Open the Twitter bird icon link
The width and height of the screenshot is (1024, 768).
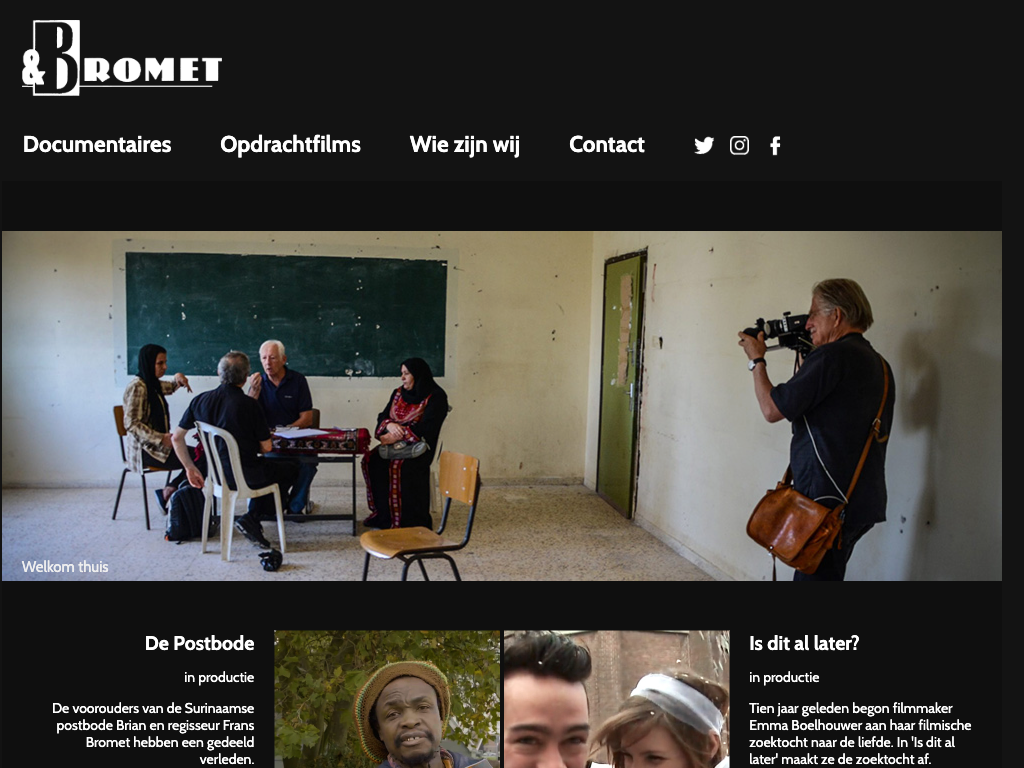pyautogui.click(x=703, y=145)
